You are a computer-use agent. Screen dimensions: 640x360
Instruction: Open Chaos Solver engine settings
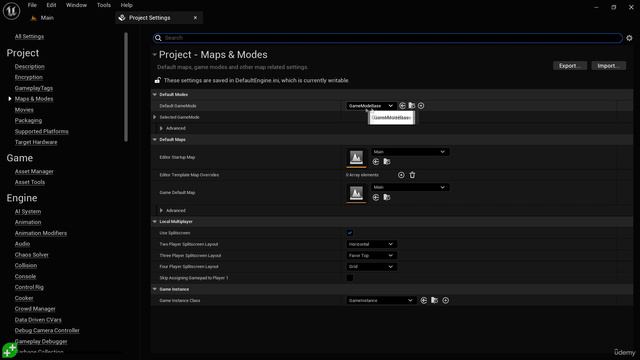pyautogui.click(x=31, y=255)
